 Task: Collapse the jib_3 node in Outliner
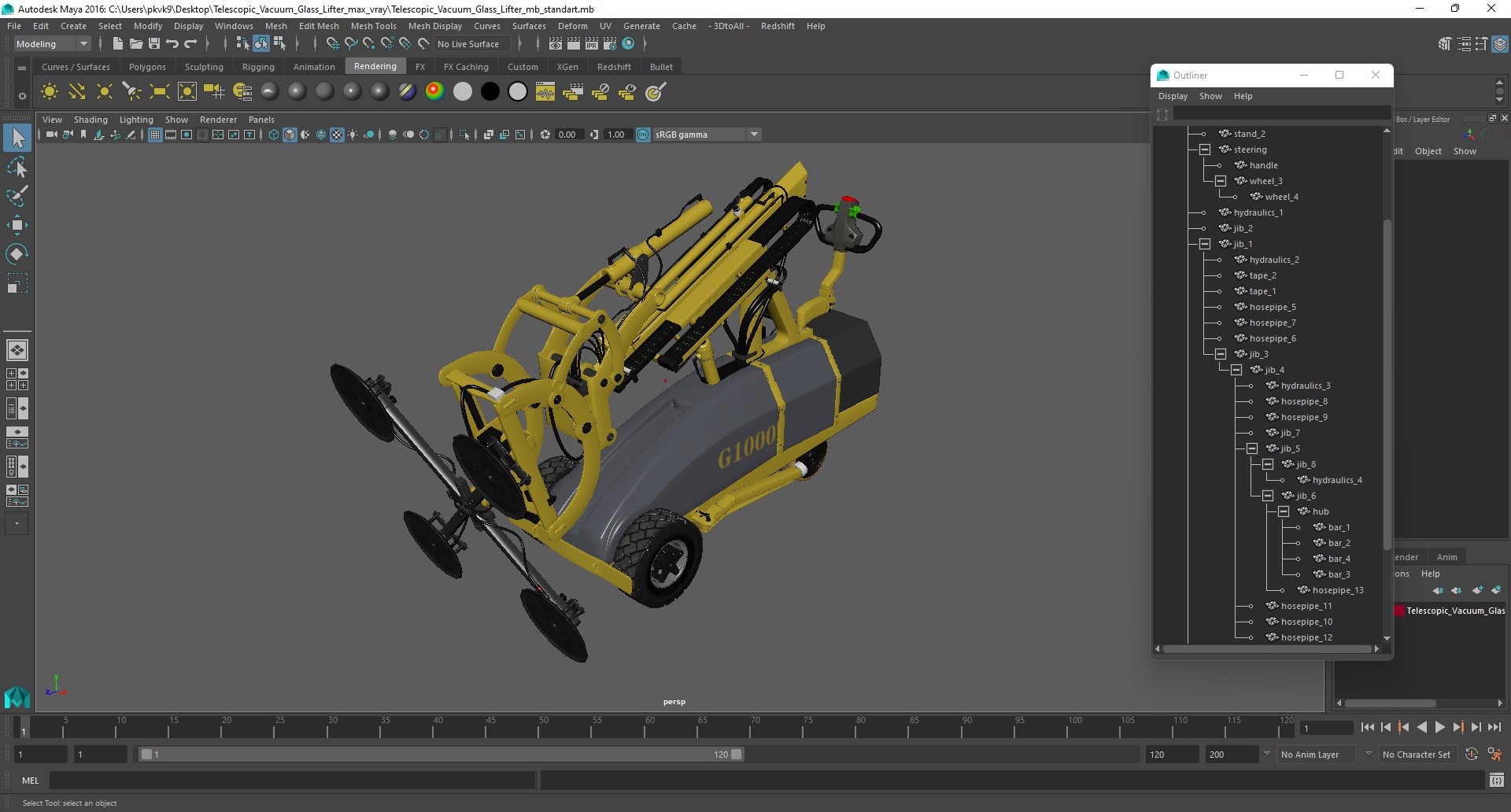(1221, 354)
